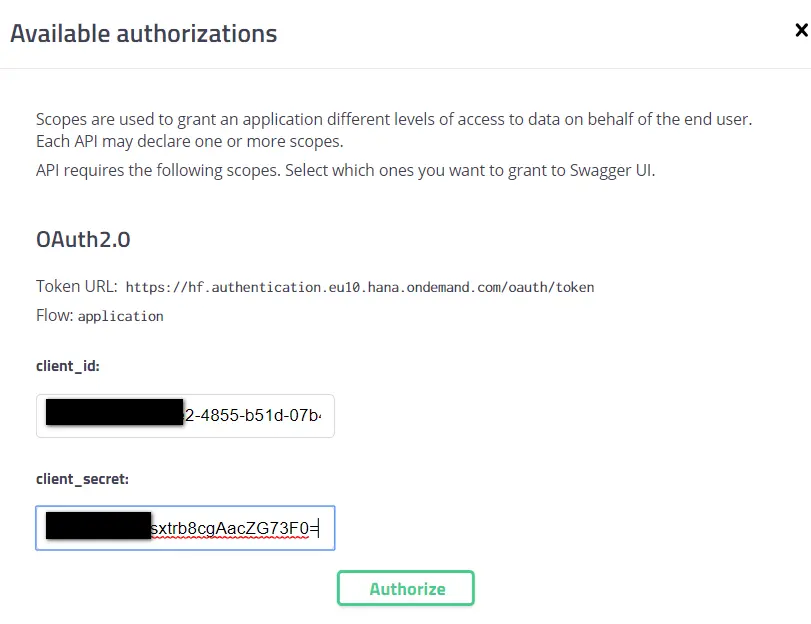This screenshot has height=624, width=811.
Task: Close the Available authorizations dialog
Action: tap(800, 31)
